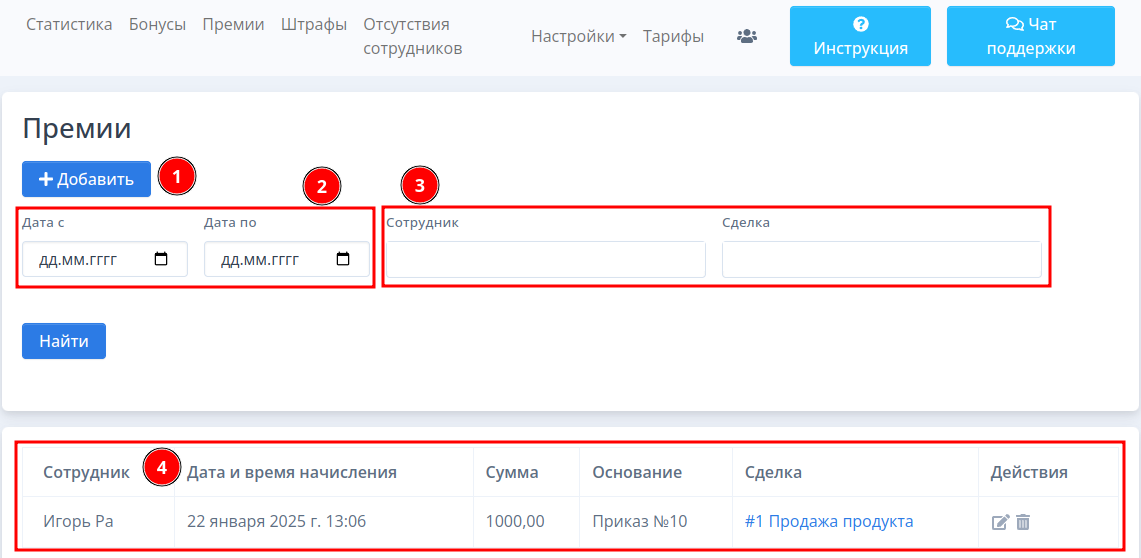Navigate to Отсутствия сотрудников

(413, 36)
